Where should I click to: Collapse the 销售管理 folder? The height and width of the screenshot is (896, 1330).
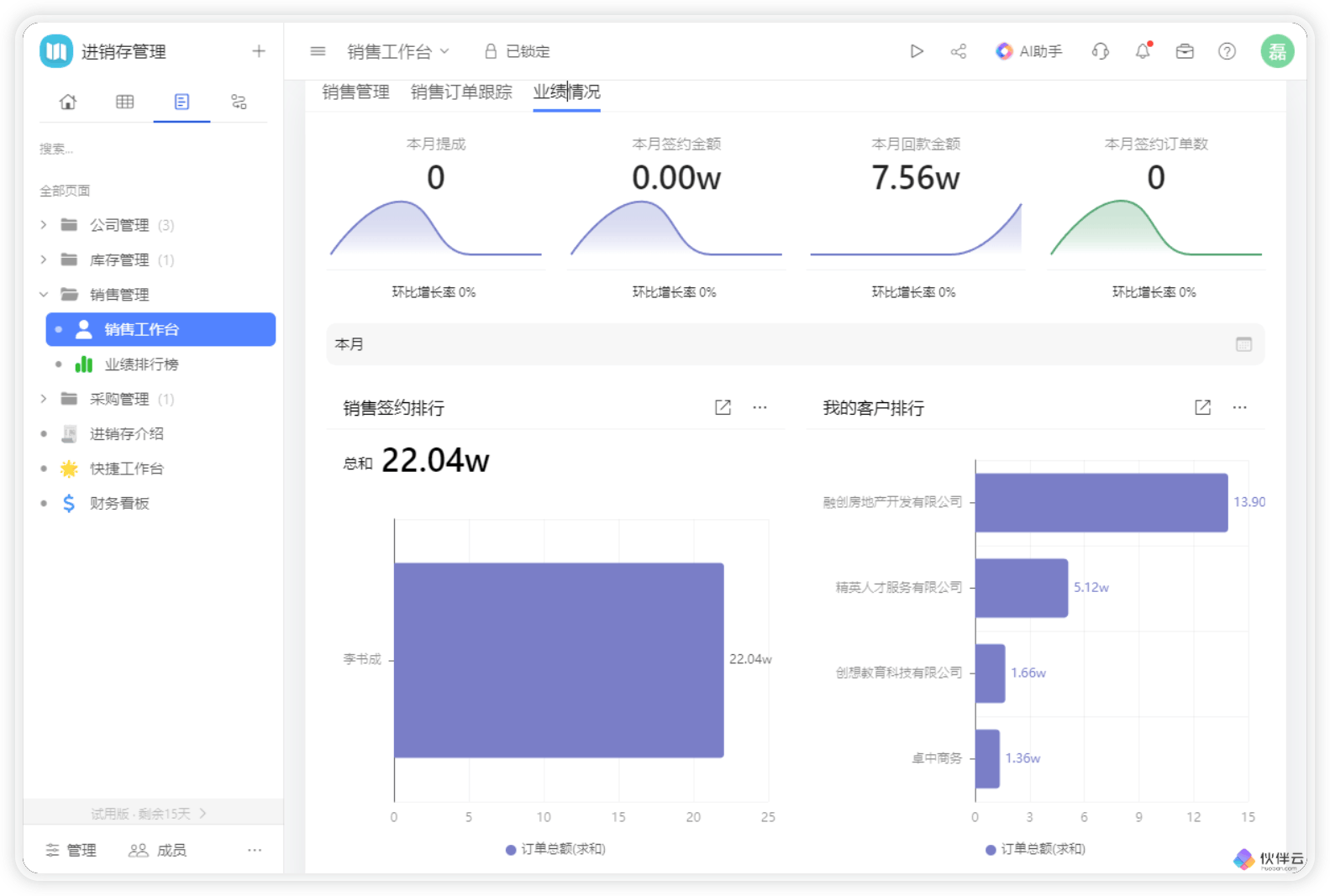(44, 294)
